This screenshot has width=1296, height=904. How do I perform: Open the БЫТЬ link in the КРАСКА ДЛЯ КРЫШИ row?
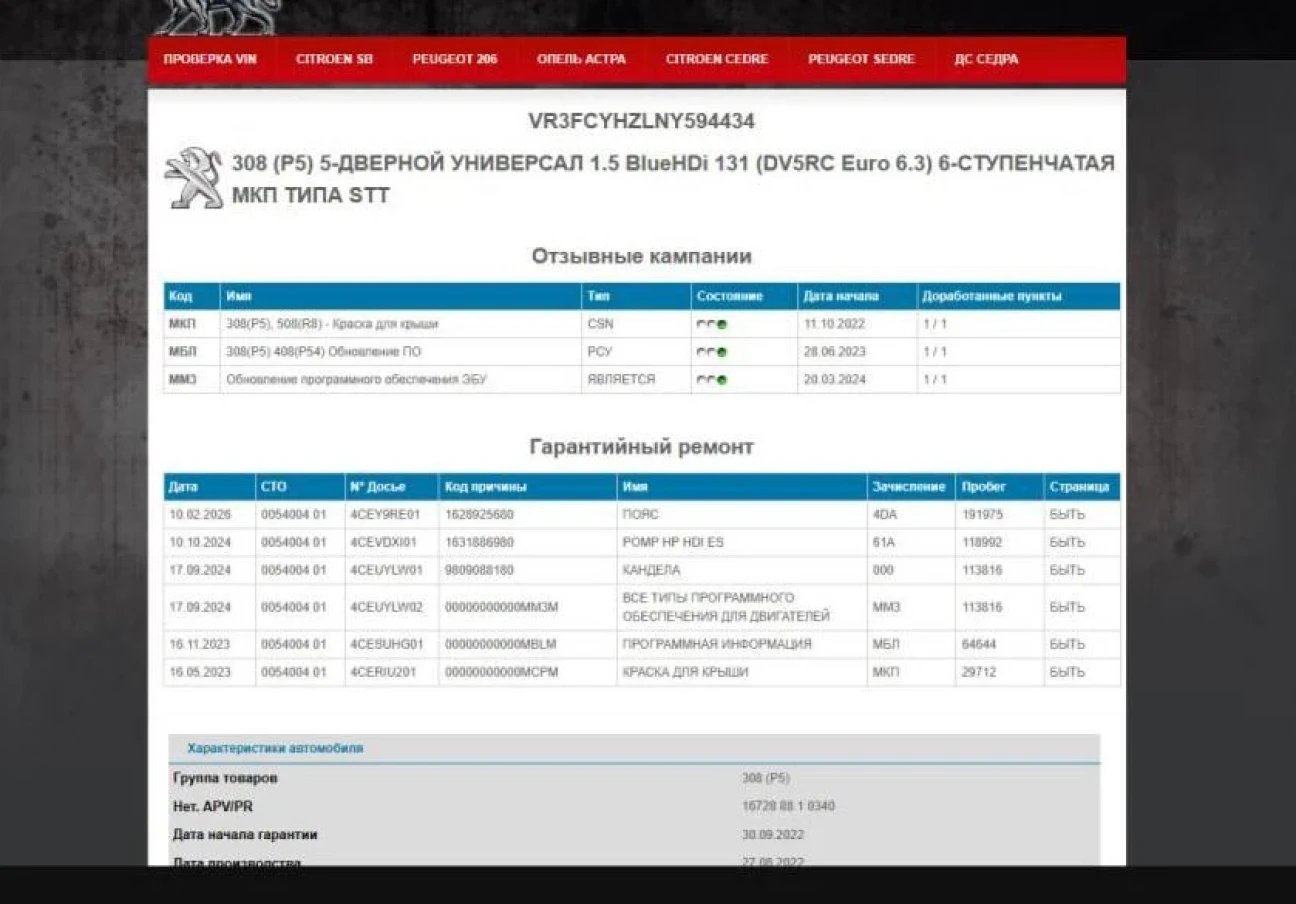(1067, 672)
